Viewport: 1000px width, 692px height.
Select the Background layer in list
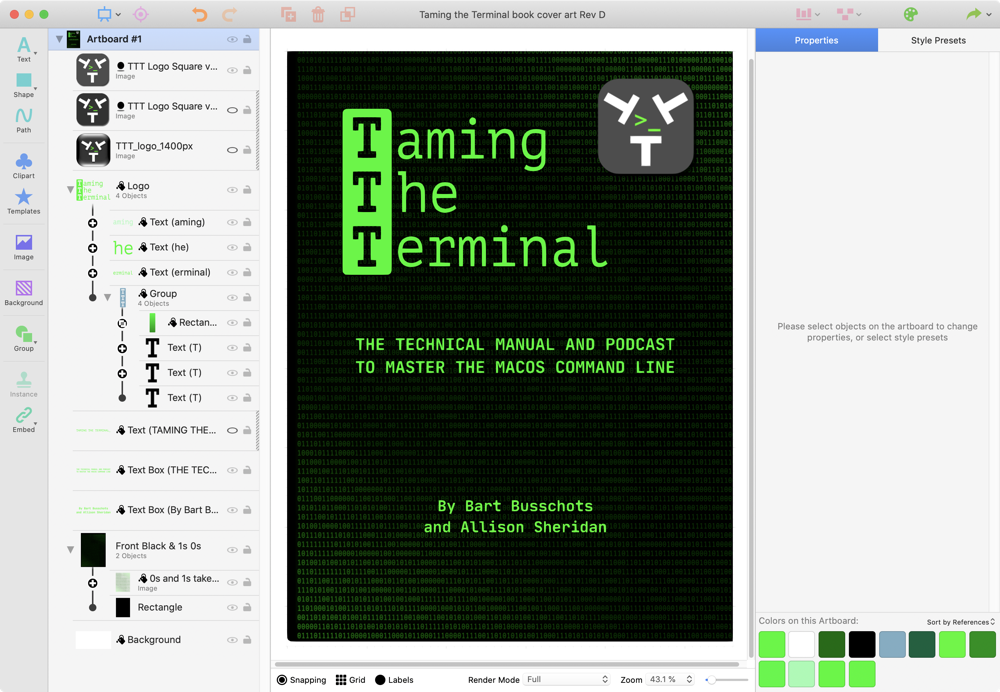[153, 640]
